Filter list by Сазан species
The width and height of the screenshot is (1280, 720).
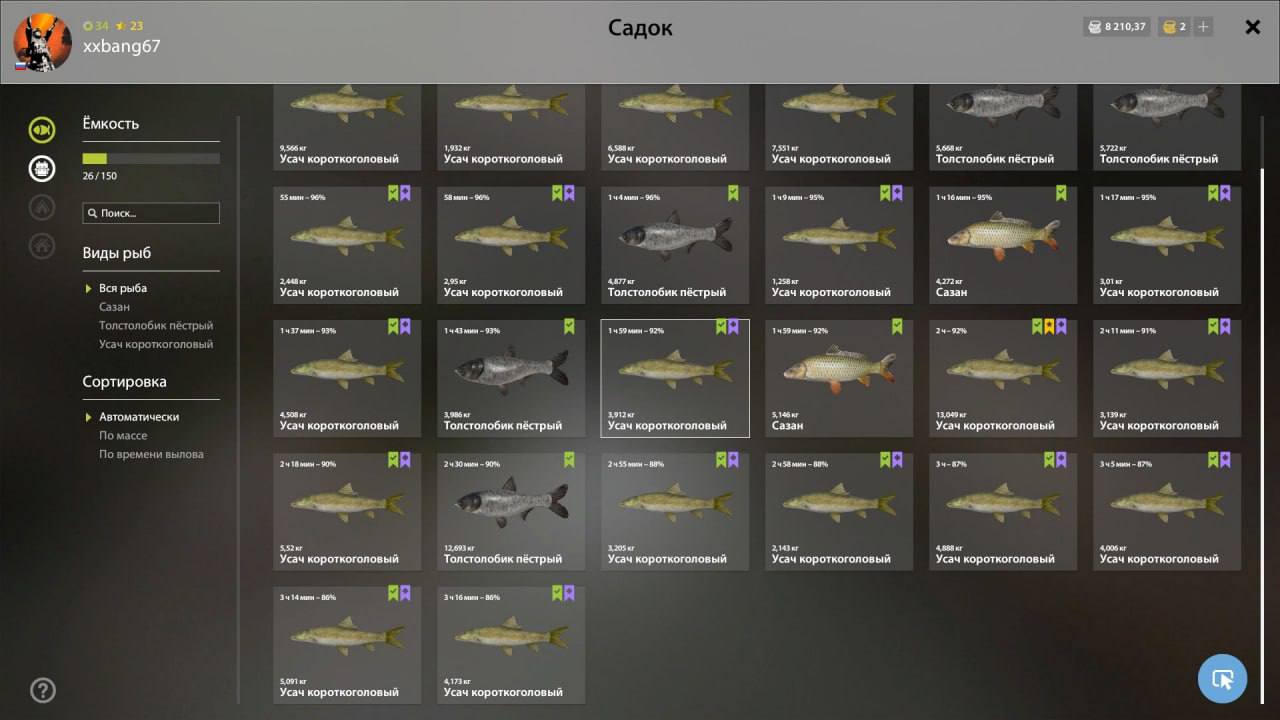tap(114, 307)
